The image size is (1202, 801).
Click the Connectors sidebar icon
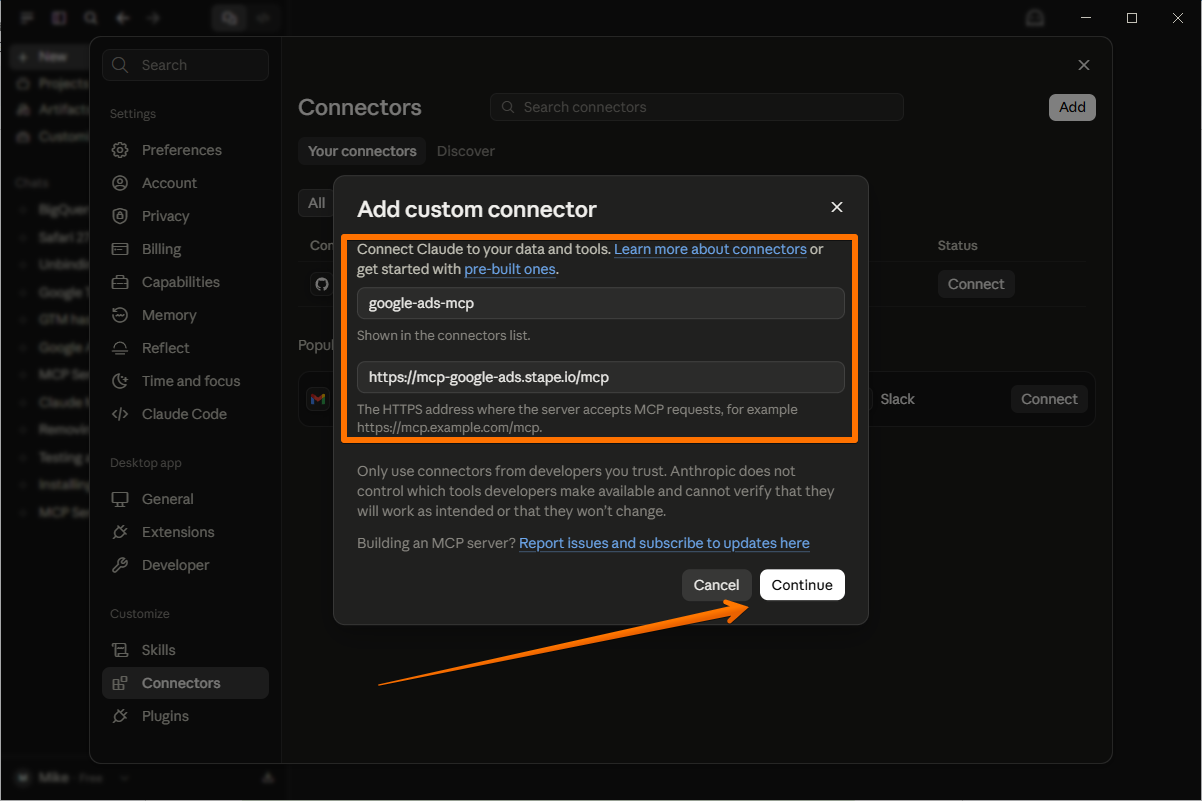[120, 683]
